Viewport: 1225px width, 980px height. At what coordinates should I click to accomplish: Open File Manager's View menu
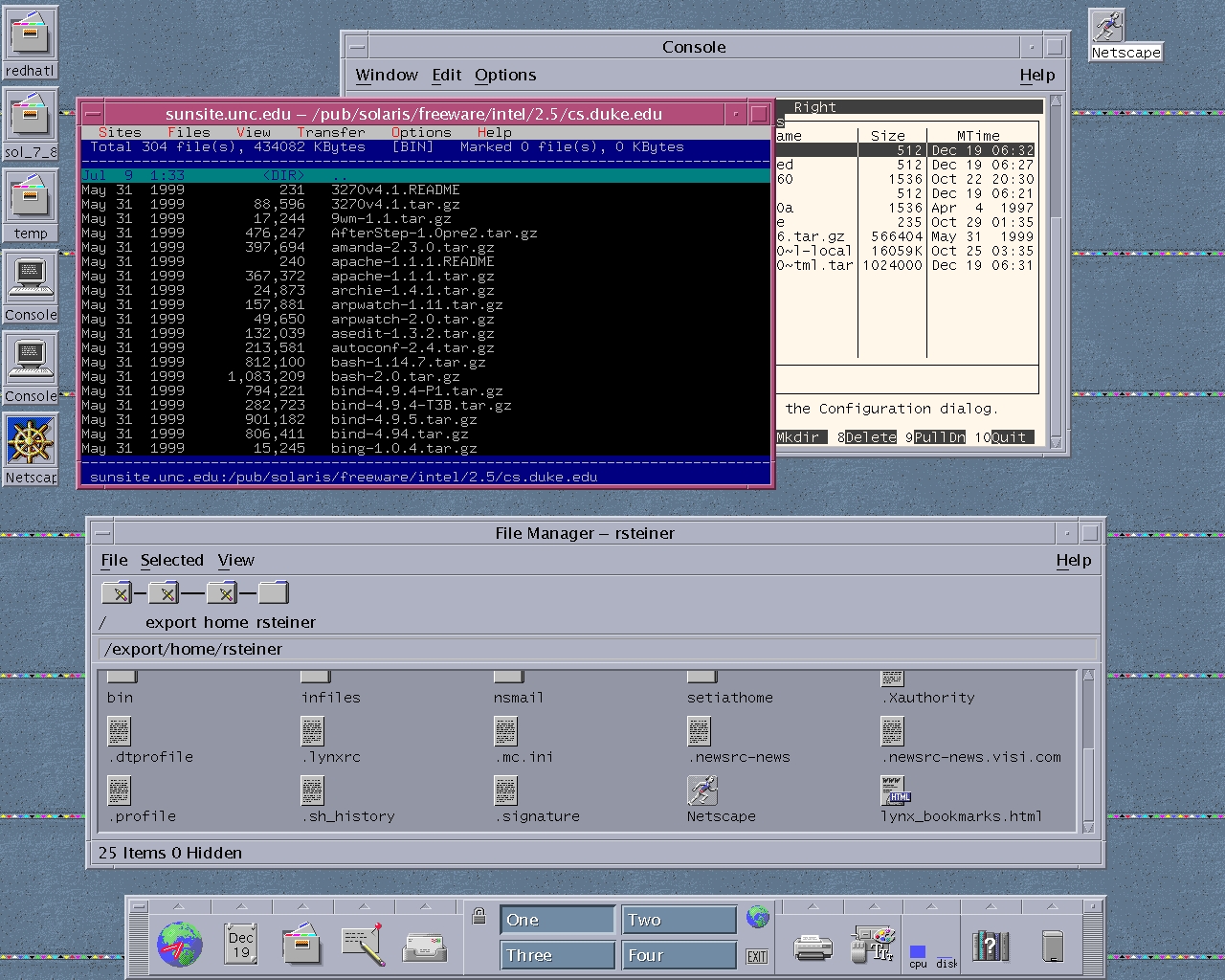click(236, 560)
